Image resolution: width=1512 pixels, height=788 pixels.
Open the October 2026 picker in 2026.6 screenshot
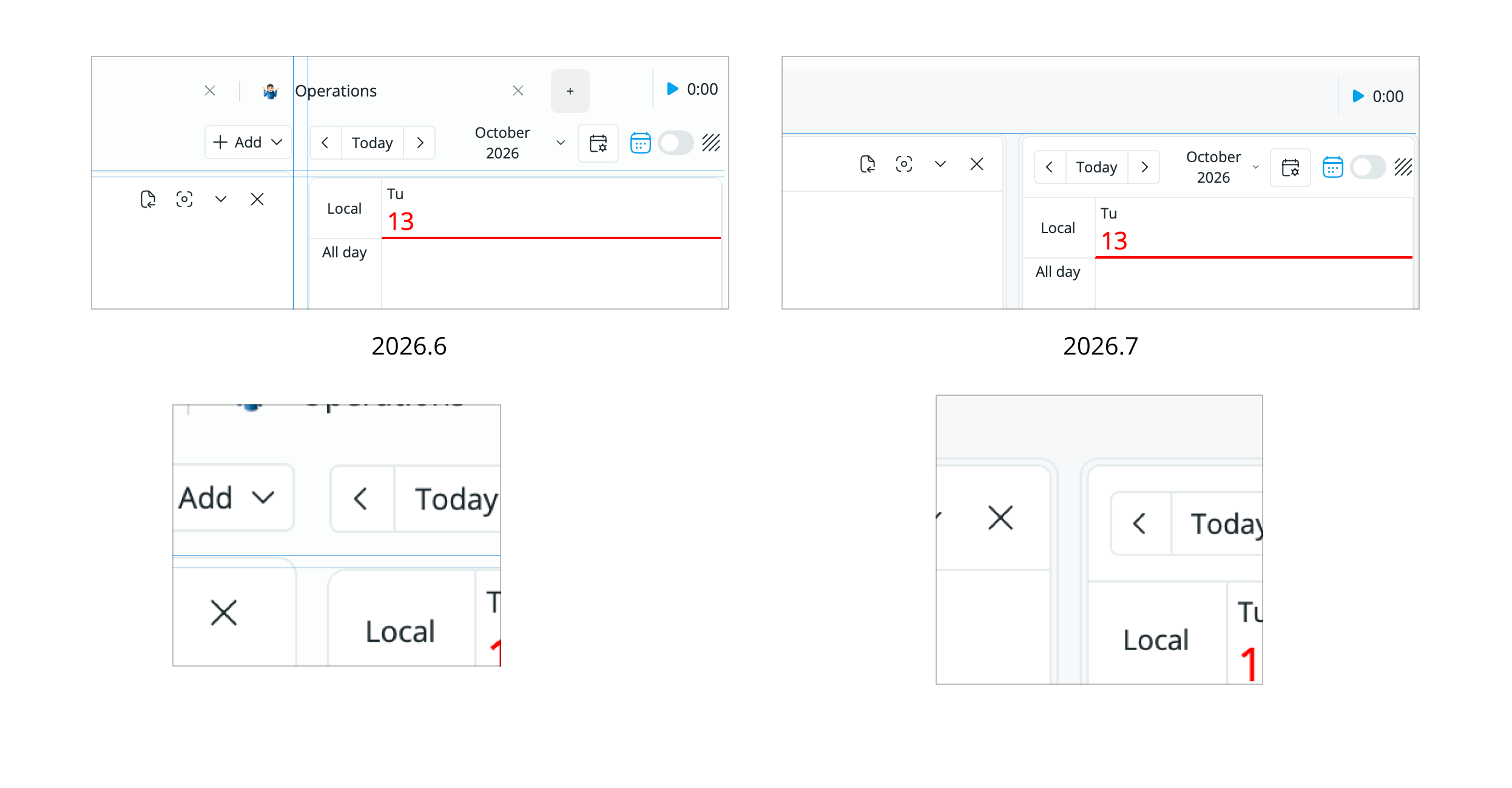click(x=519, y=143)
